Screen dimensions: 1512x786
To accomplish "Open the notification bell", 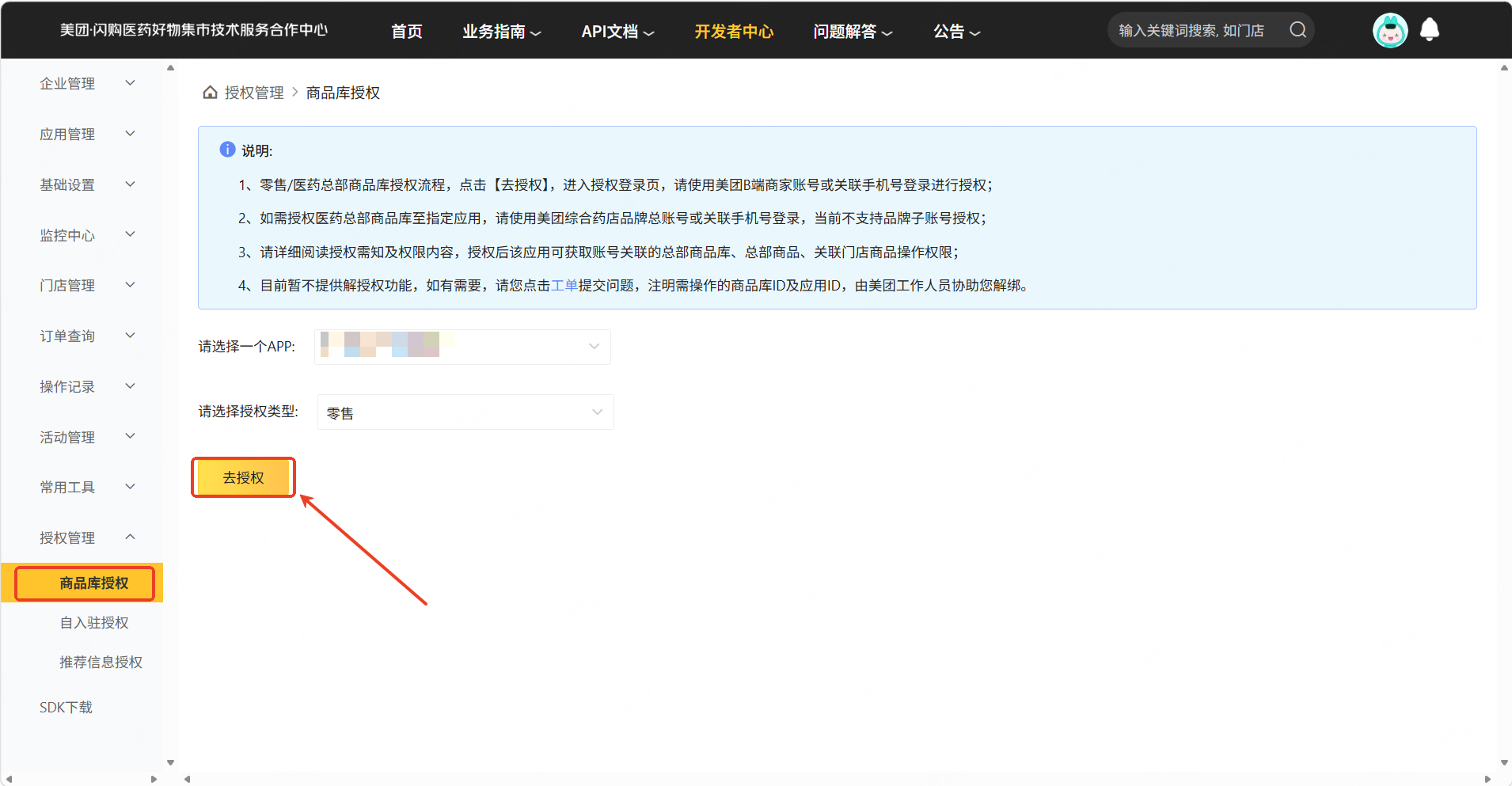I will coord(1430,30).
